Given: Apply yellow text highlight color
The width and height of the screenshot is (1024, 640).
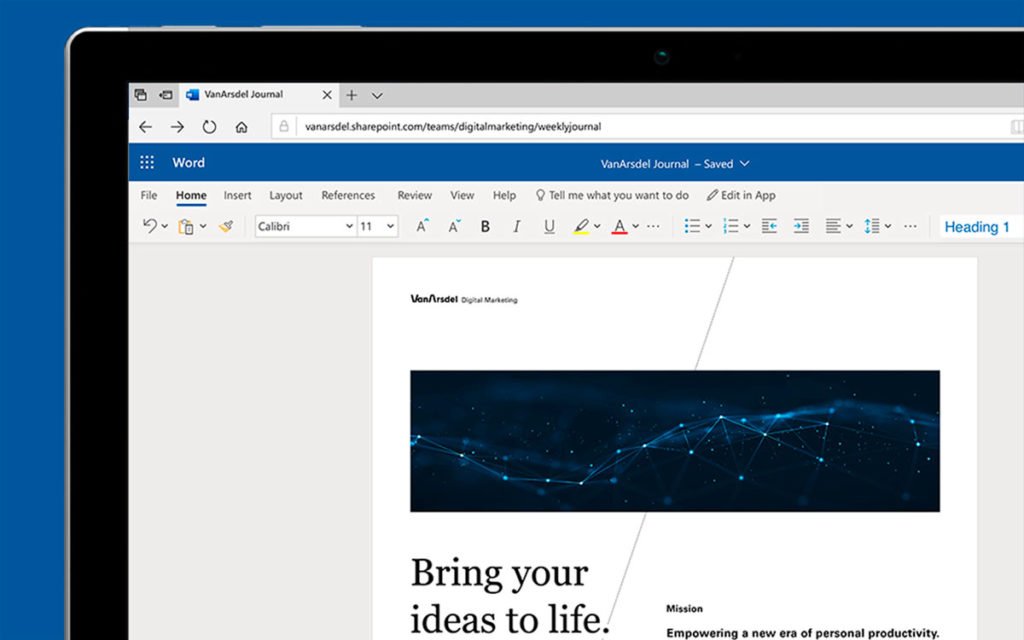Looking at the screenshot, I should (x=581, y=227).
